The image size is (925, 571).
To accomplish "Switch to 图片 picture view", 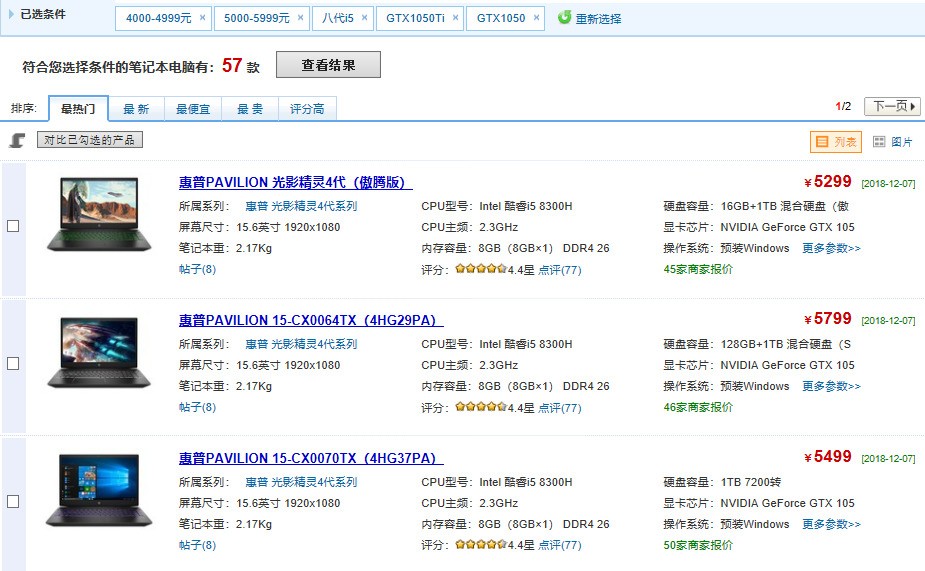I will 892,142.
